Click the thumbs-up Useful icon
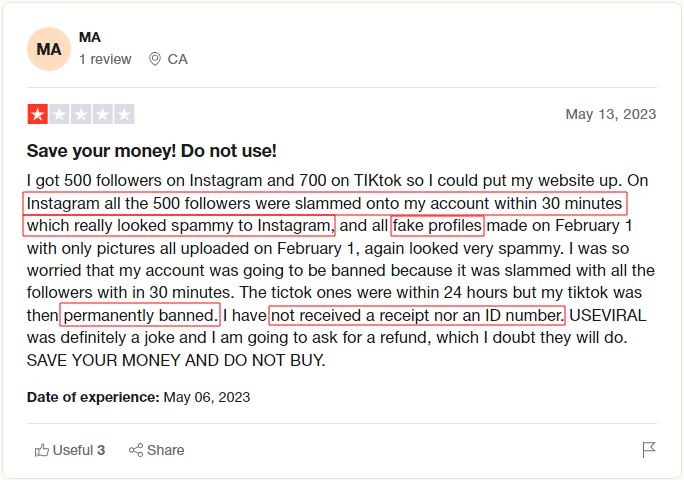Viewport: 684px width, 480px height. pos(41,450)
